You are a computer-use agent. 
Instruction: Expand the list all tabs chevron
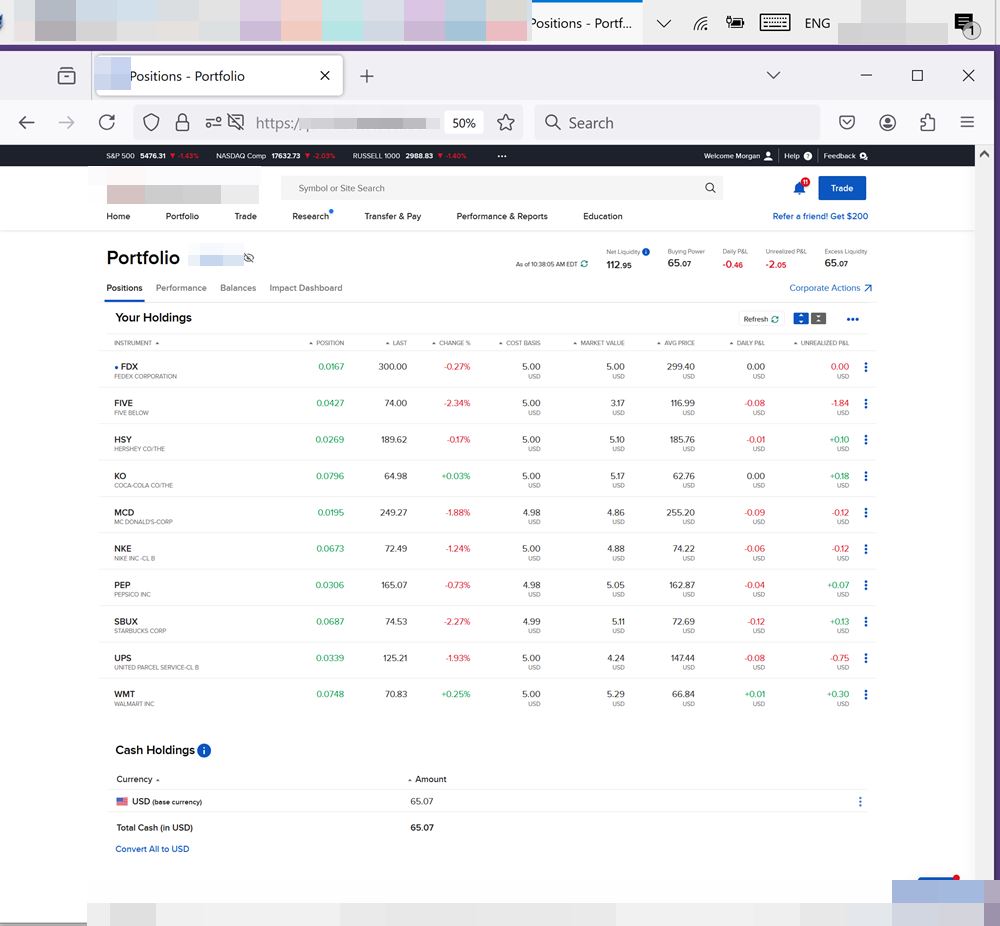click(774, 75)
